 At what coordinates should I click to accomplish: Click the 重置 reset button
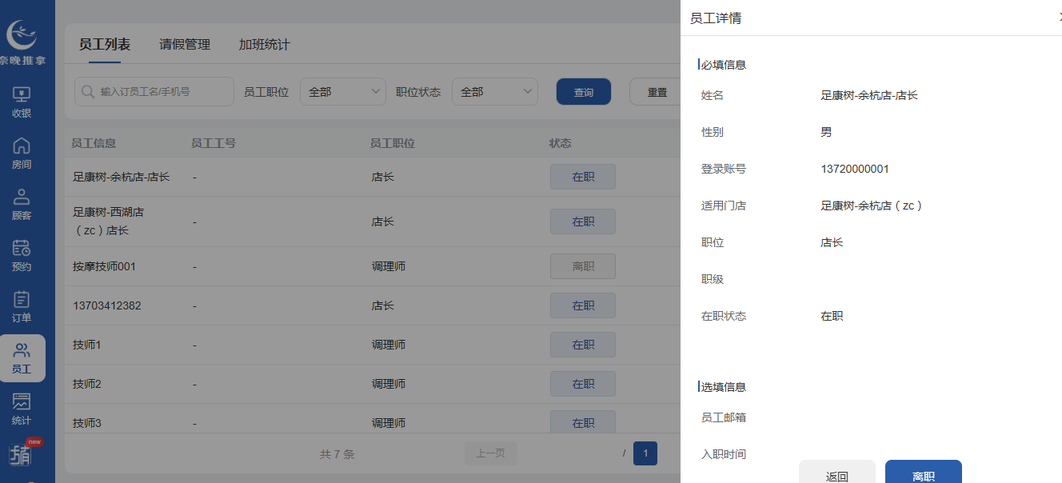click(x=656, y=92)
